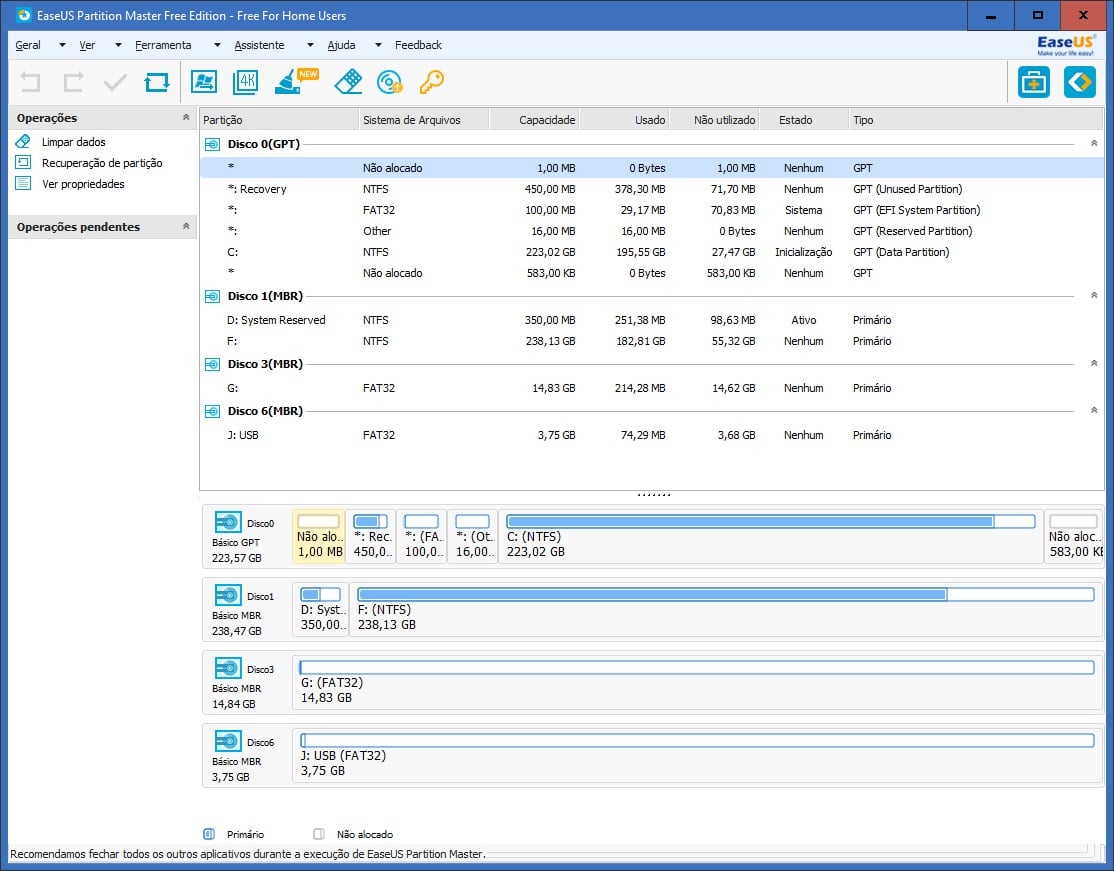Select J: USB (FAT32) partition block
1114x871 pixels.
coord(696,755)
